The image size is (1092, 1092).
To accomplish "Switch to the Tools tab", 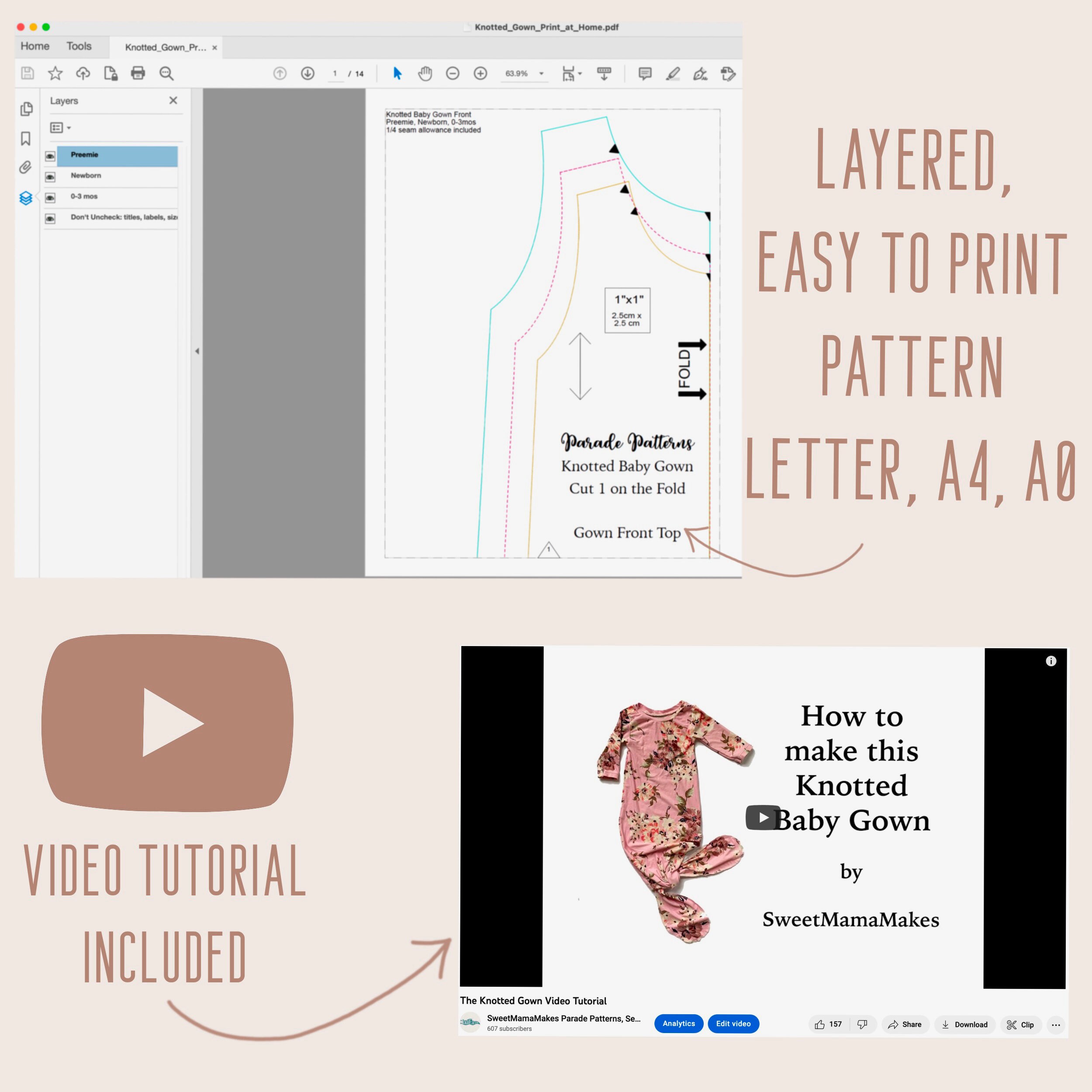I will click(x=79, y=46).
